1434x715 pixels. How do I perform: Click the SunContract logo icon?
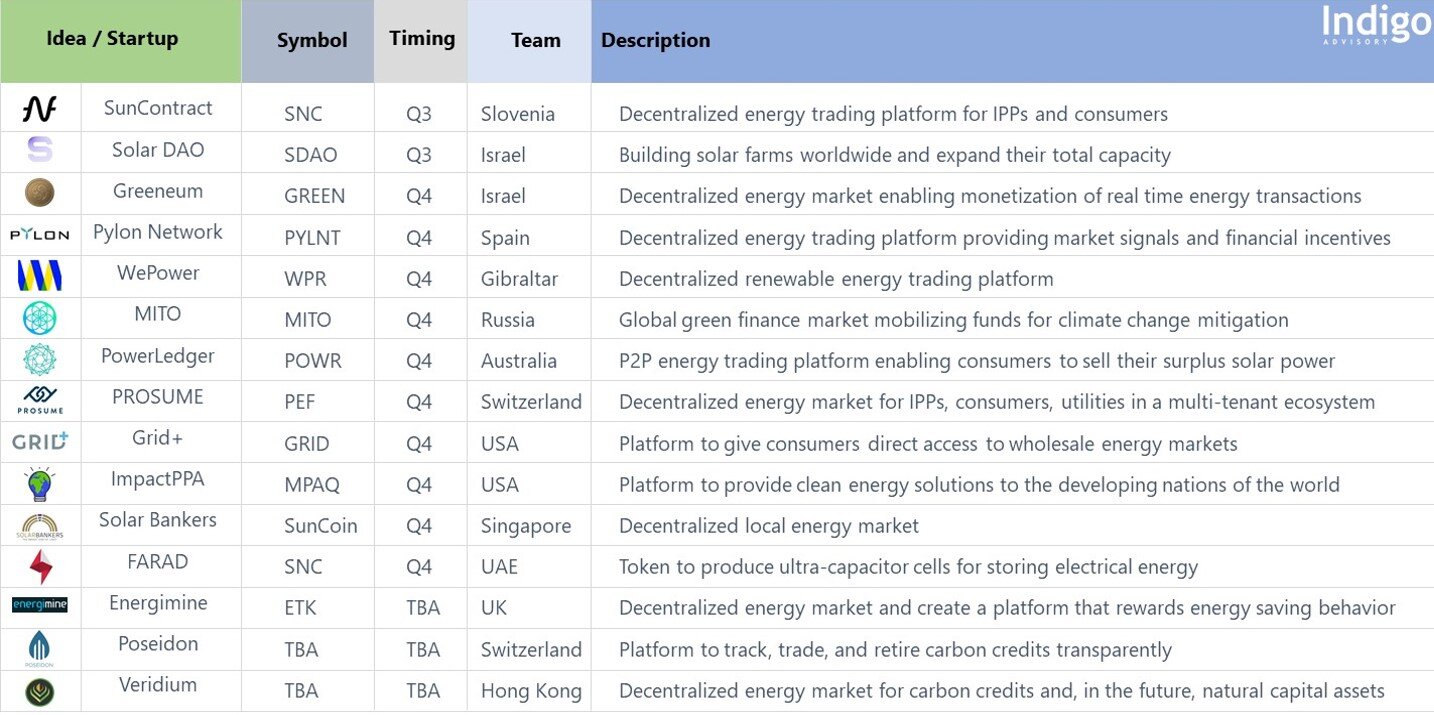tap(39, 108)
